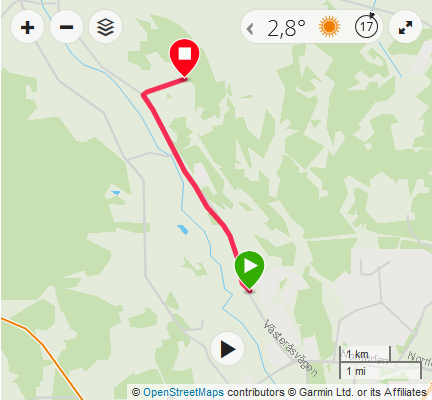Zoom out with the minus button
The width and height of the screenshot is (432, 400).
click(66, 27)
